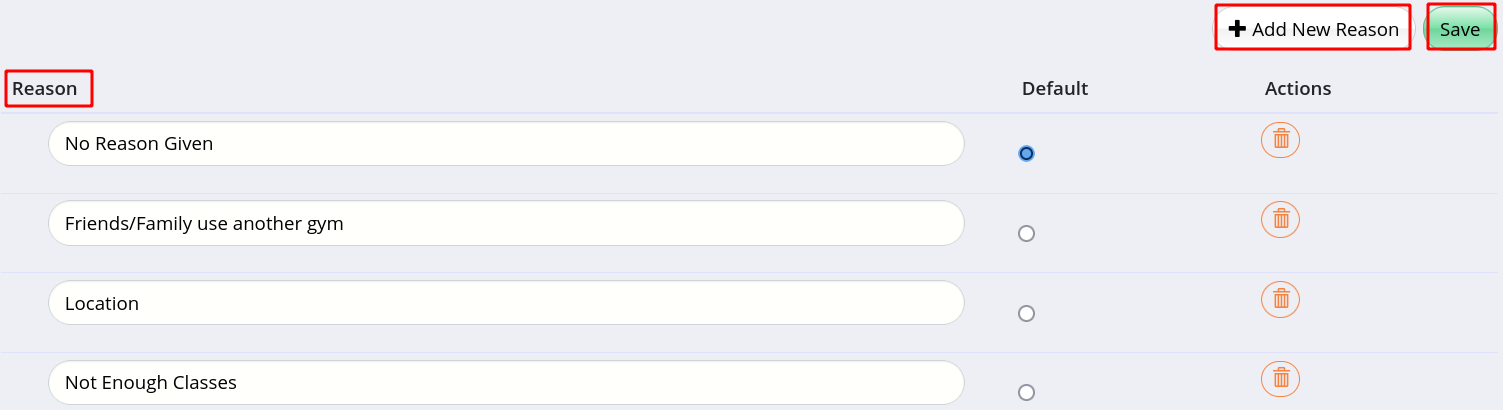Remove the Location reason with trash icon
The width and height of the screenshot is (1503, 410).
[1280, 299]
